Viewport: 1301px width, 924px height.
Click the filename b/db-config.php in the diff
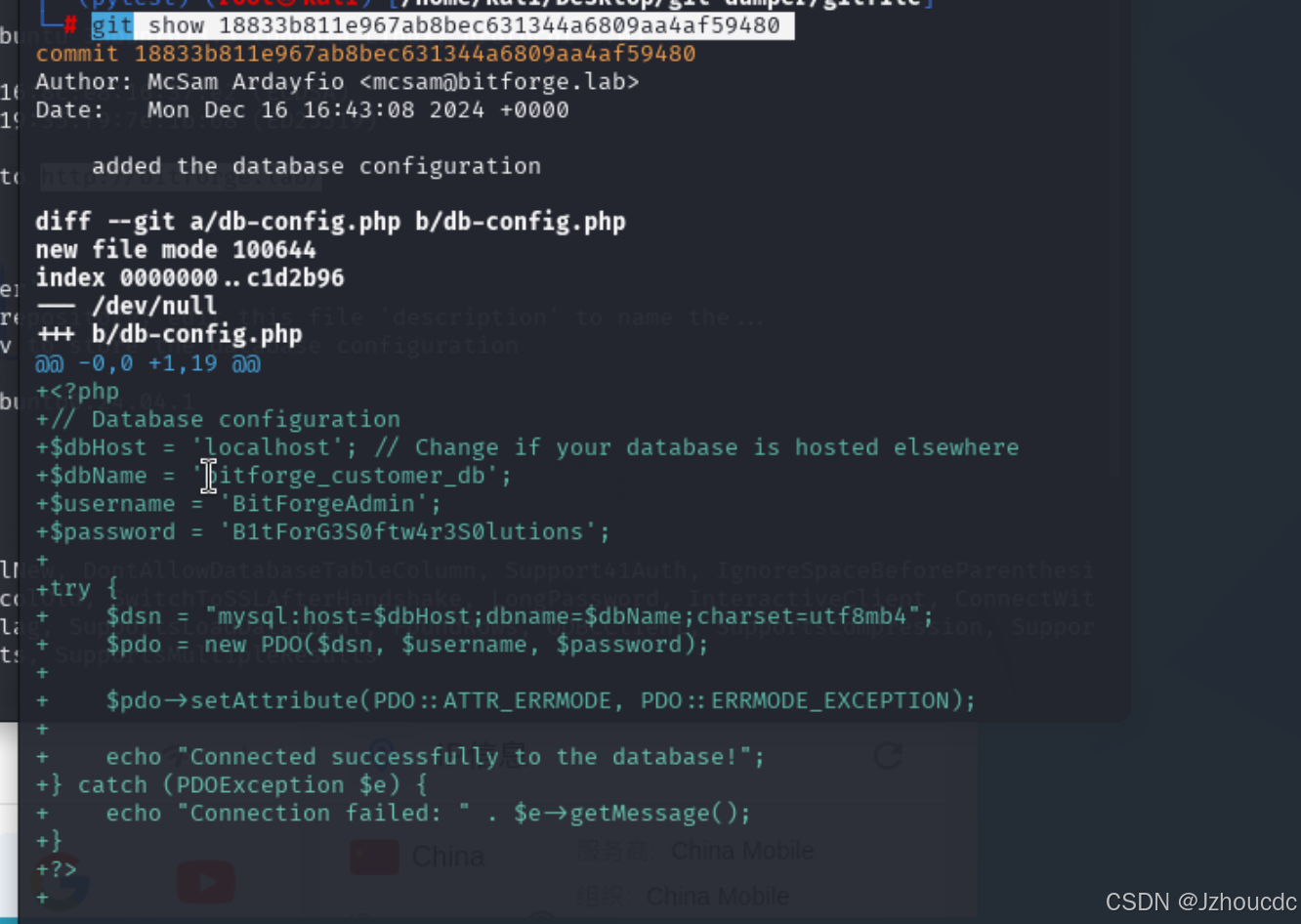coord(195,333)
